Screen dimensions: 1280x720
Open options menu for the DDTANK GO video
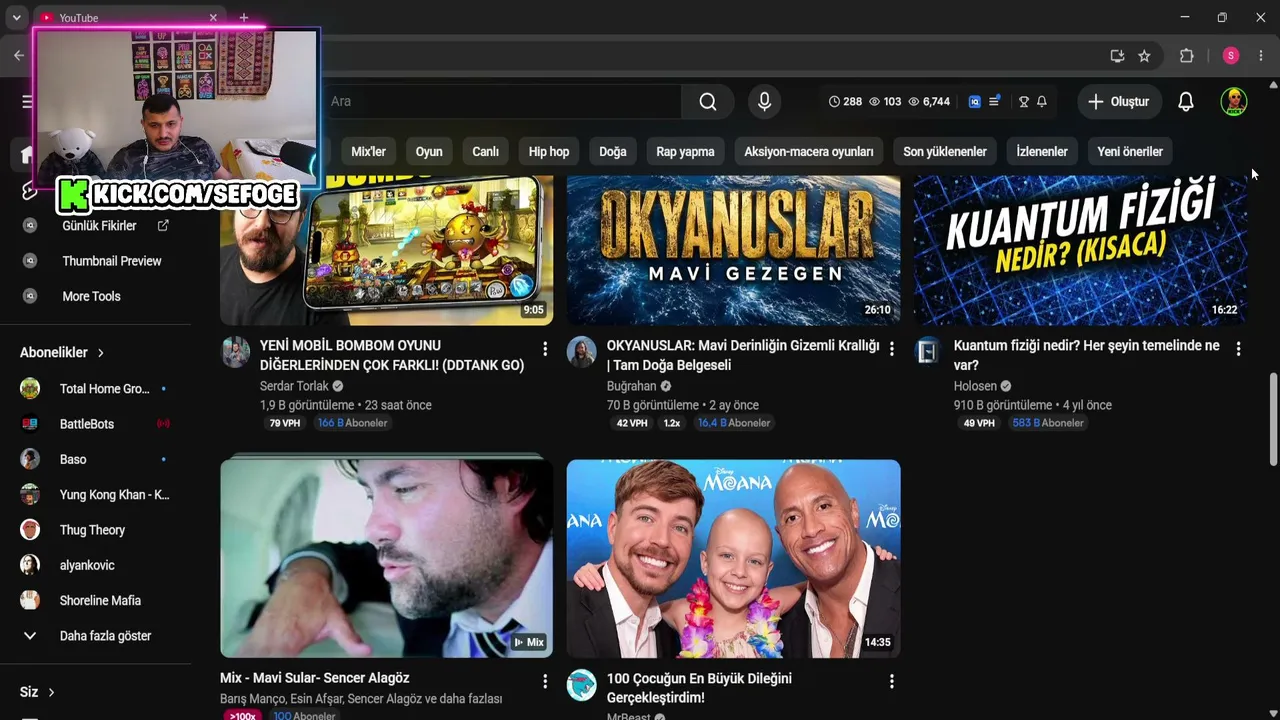point(545,349)
